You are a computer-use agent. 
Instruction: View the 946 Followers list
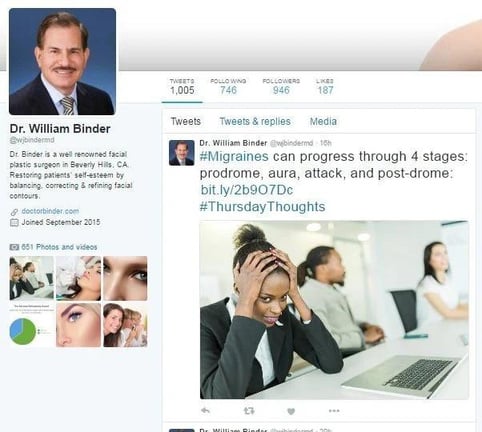[x=281, y=86]
